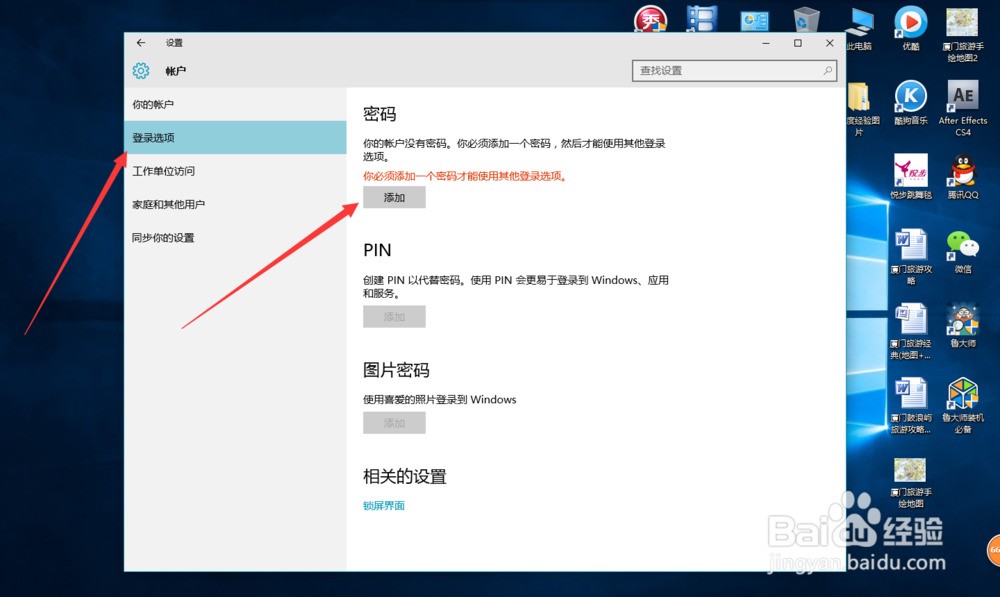Open the WeChat desktop icon
The width and height of the screenshot is (1000, 597).
click(x=962, y=252)
